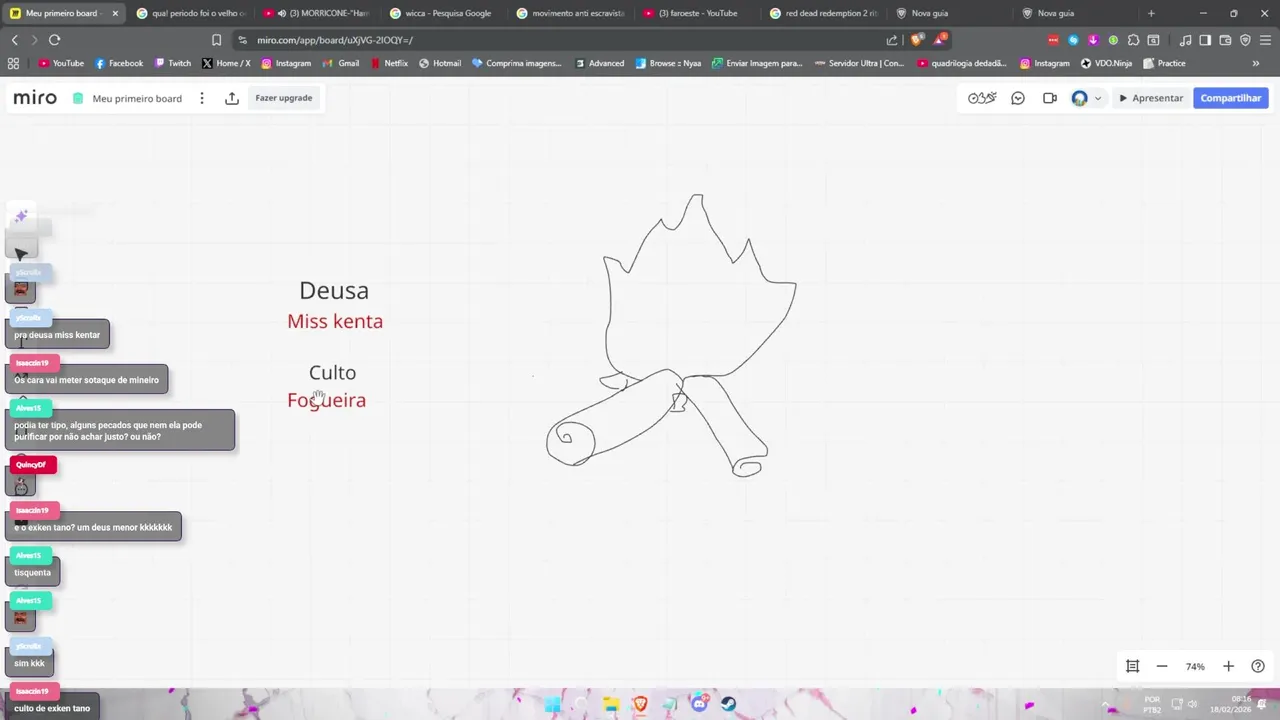Open the YouTube bookmark
The image size is (1280, 720).
coord(61,63)
